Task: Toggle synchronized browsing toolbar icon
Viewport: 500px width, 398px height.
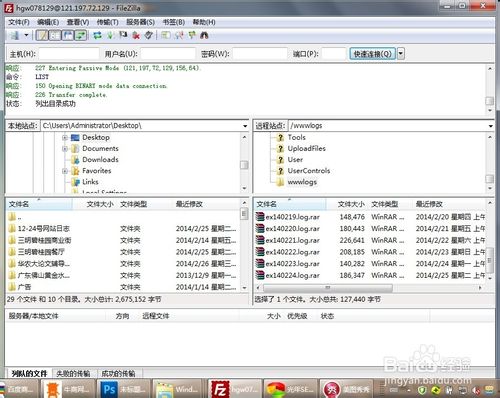Action: [x=192, y=35]
